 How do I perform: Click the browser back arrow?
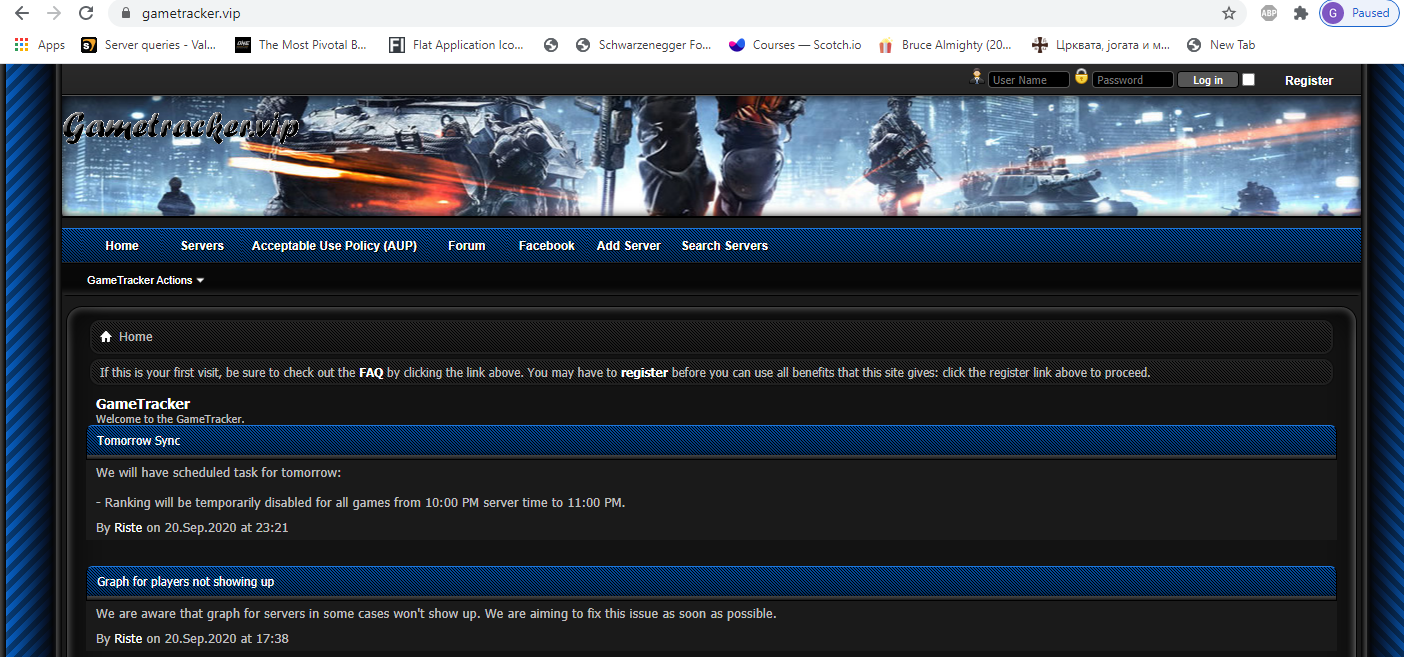coord(22,13)
